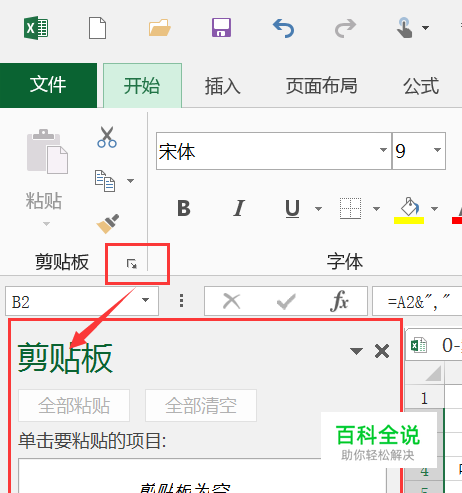Switch to the 开始 ribbon tab

[x=142, y=85]
